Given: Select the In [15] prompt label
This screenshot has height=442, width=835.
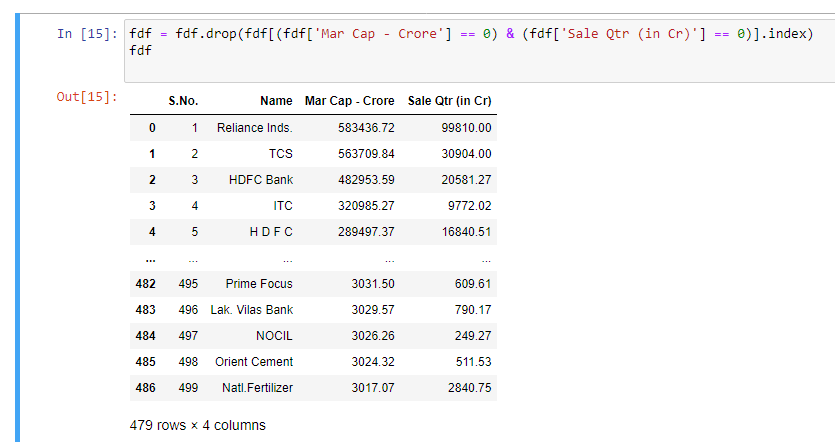Looking at the screenshot, I should [x=87, y=34].
